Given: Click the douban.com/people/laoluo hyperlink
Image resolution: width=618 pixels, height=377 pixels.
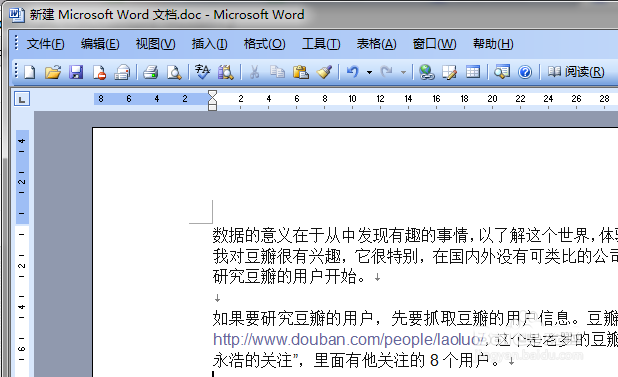Looking at the screenshot, I should point(349,339).
